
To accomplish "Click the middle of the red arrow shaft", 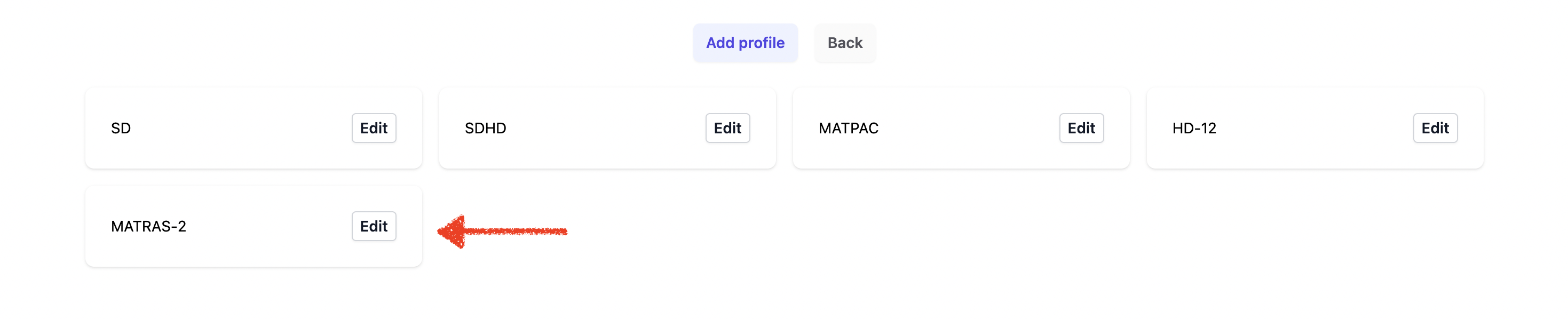I will pyautogui.click(x=514, y=232).
